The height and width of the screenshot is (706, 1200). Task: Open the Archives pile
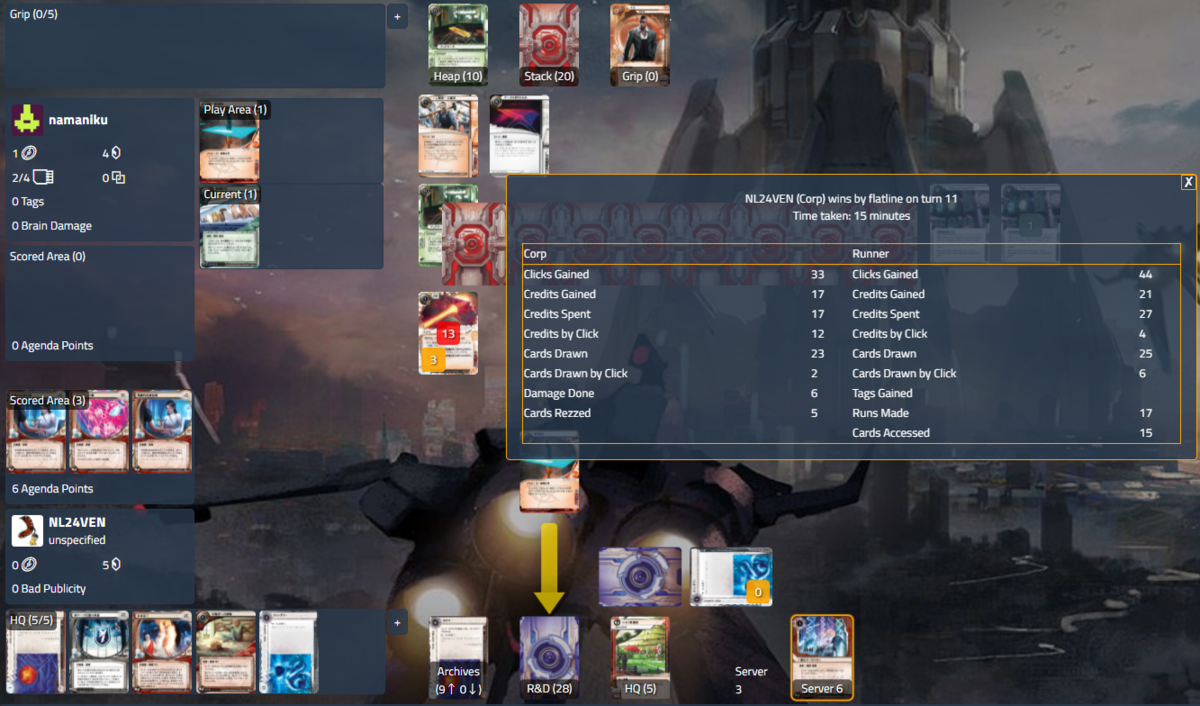(x=458, y=657)
